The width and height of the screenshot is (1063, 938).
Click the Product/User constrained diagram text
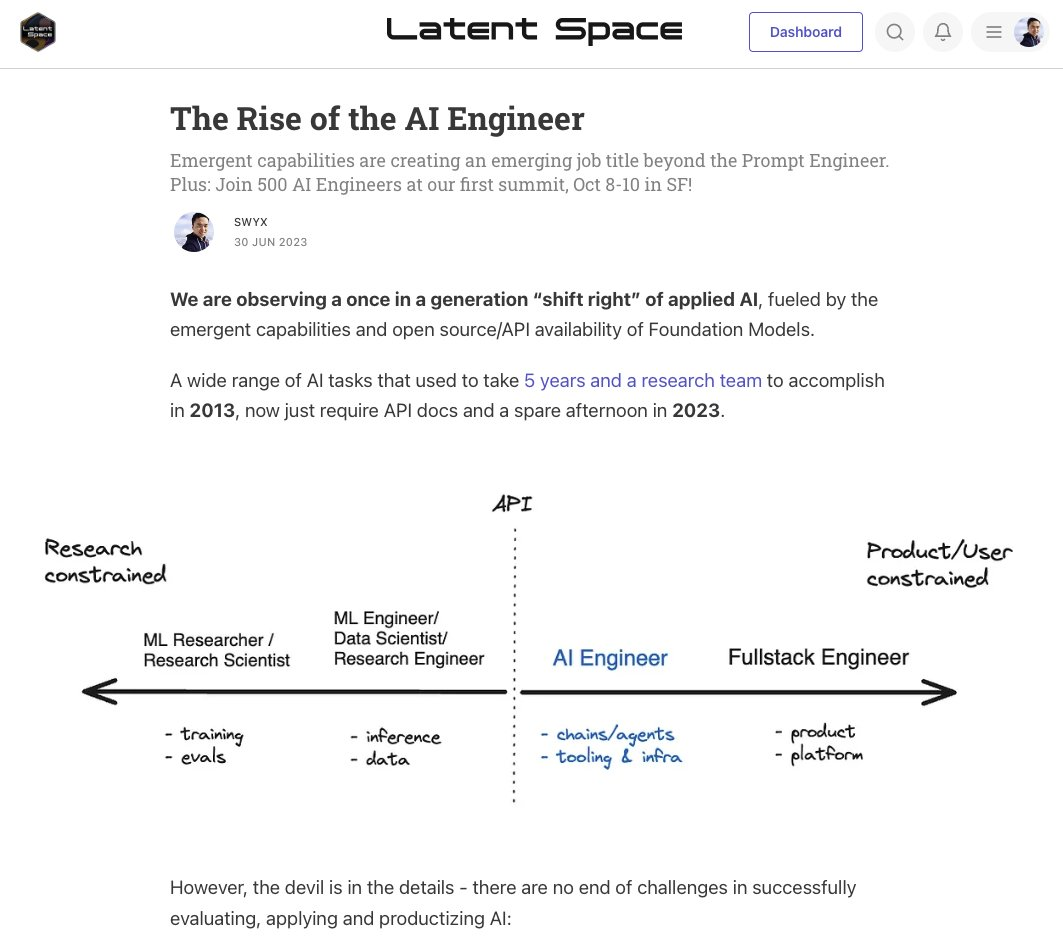pyautogui.click(x=939, y=564)
